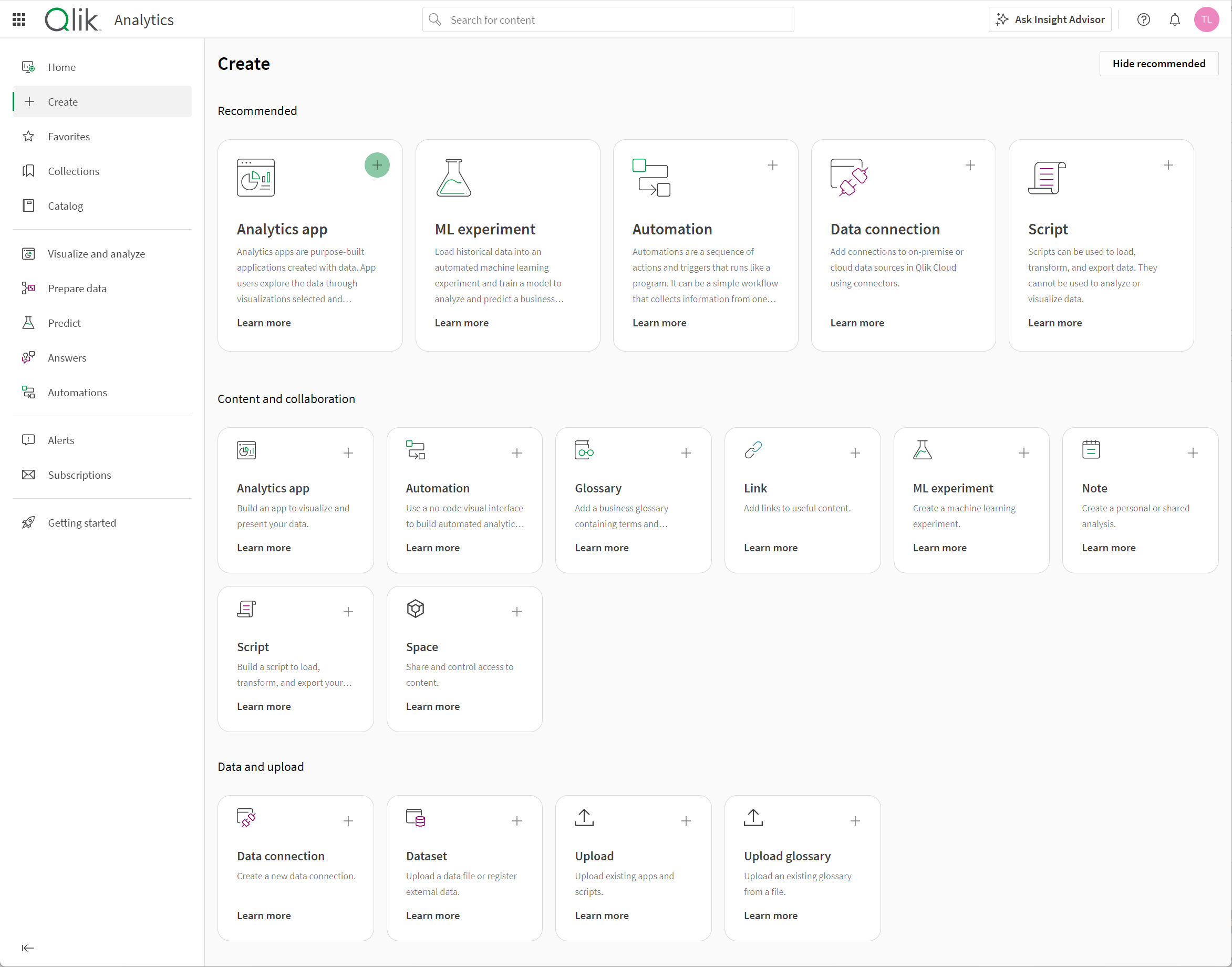Click Learn more under ML experiment
Screen dimensions: 1232x967
point(462,323)
